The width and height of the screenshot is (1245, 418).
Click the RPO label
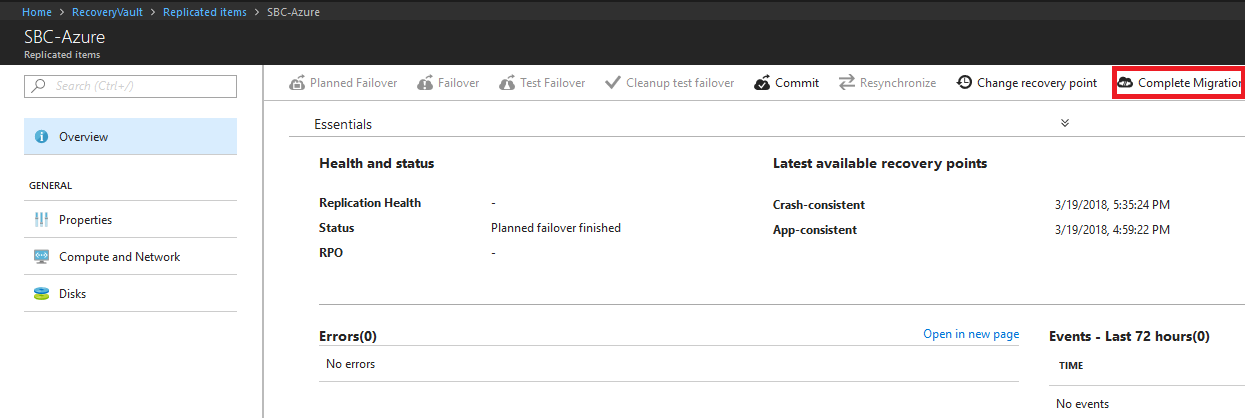tap(331, 253)
